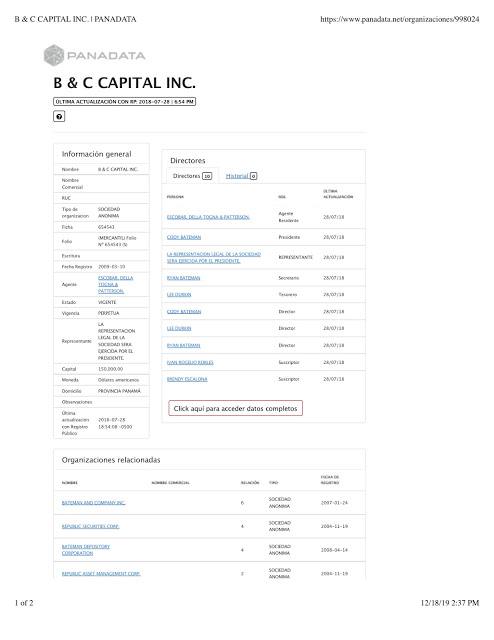The image size is (494, 640).
Task: Open the question mark help icon
Action: (x=59, y=117)
